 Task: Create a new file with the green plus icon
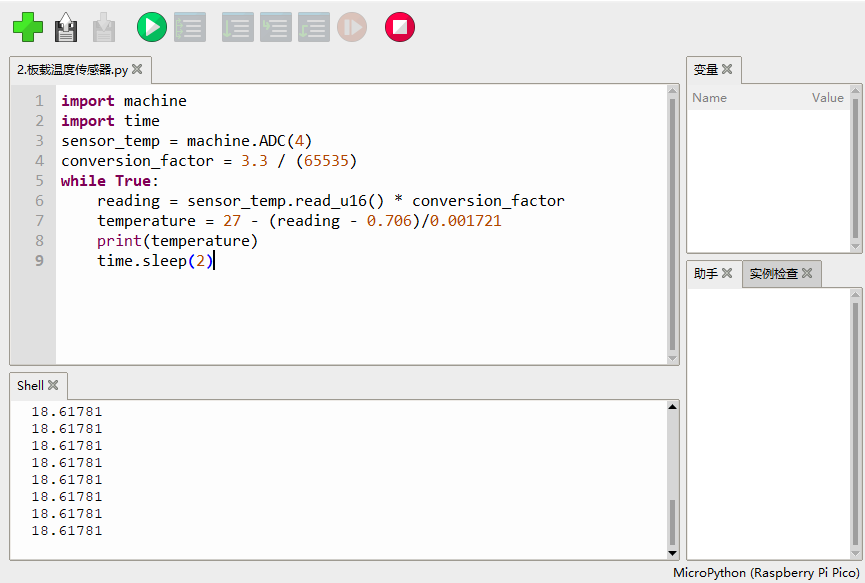pos(28,27)
